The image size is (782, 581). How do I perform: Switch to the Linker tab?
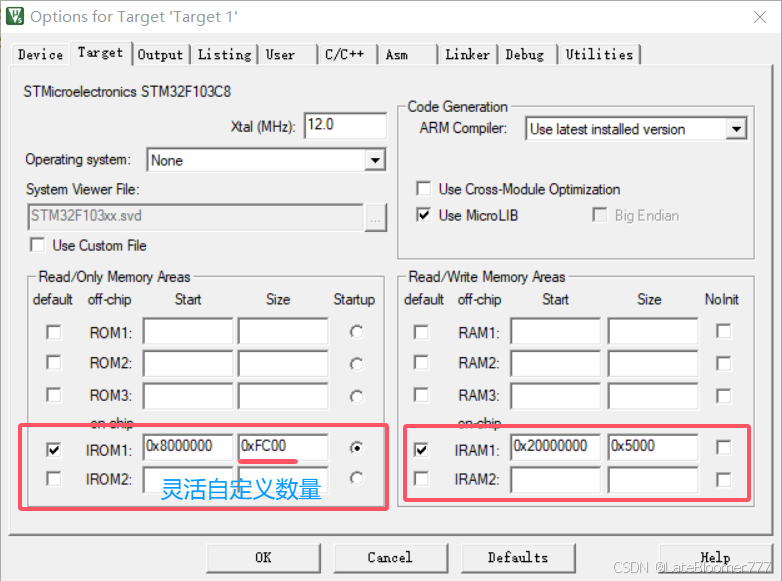tap(467, 54)
